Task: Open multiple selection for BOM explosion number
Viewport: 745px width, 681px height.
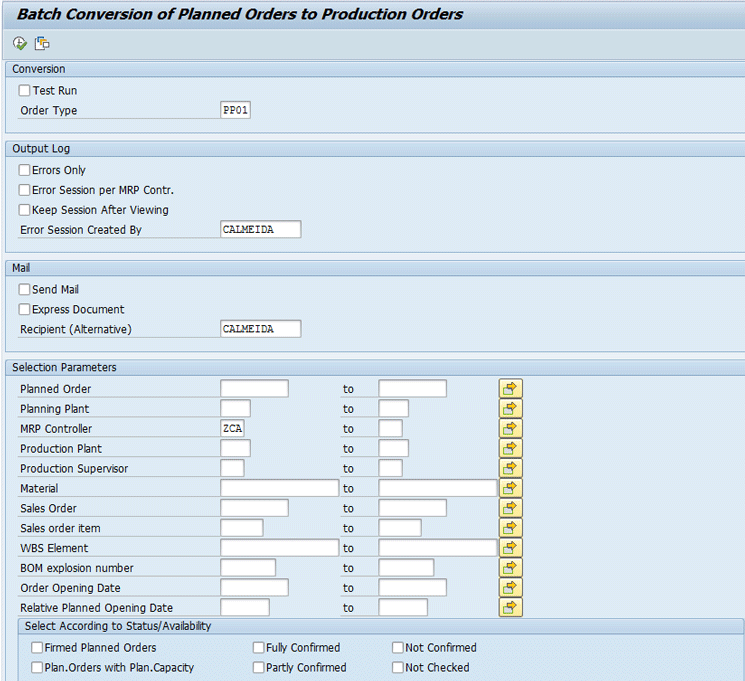Action: 511,568
